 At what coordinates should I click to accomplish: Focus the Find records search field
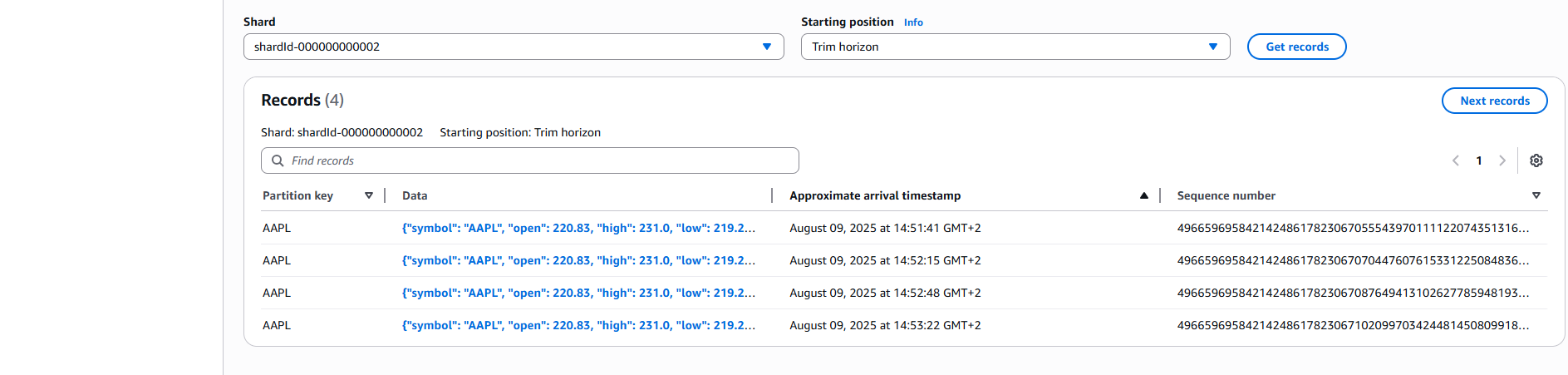(530, 160)
